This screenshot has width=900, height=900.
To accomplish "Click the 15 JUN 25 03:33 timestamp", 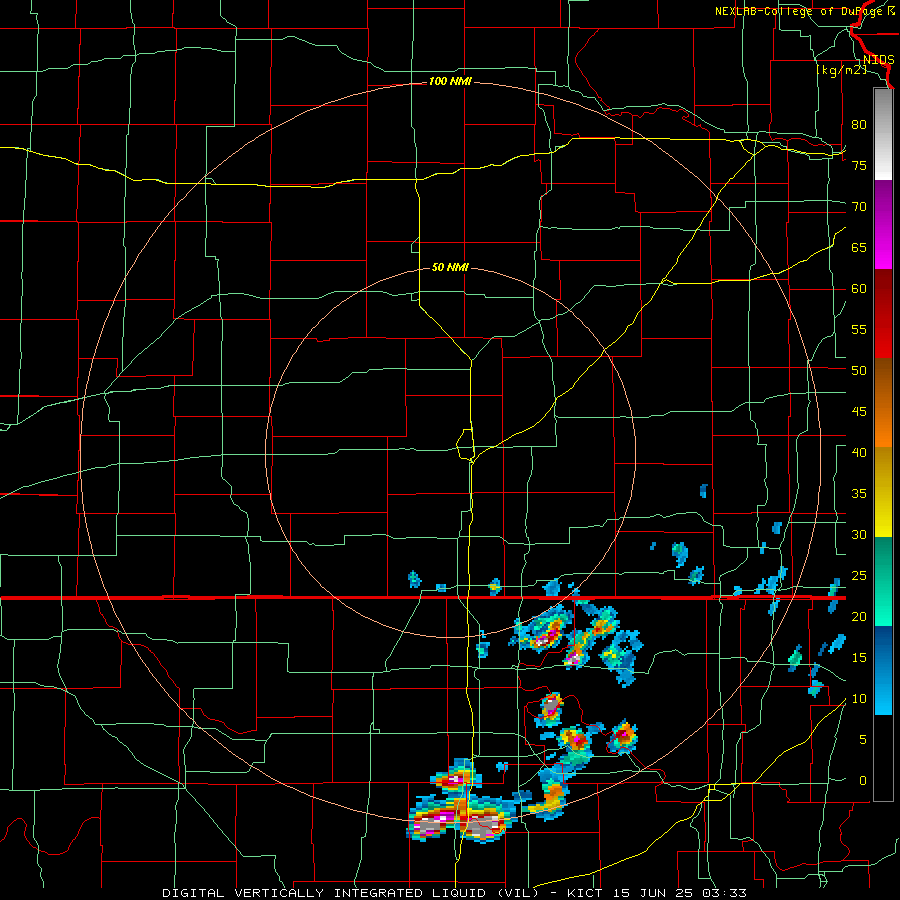I will (x=680, y=893).
